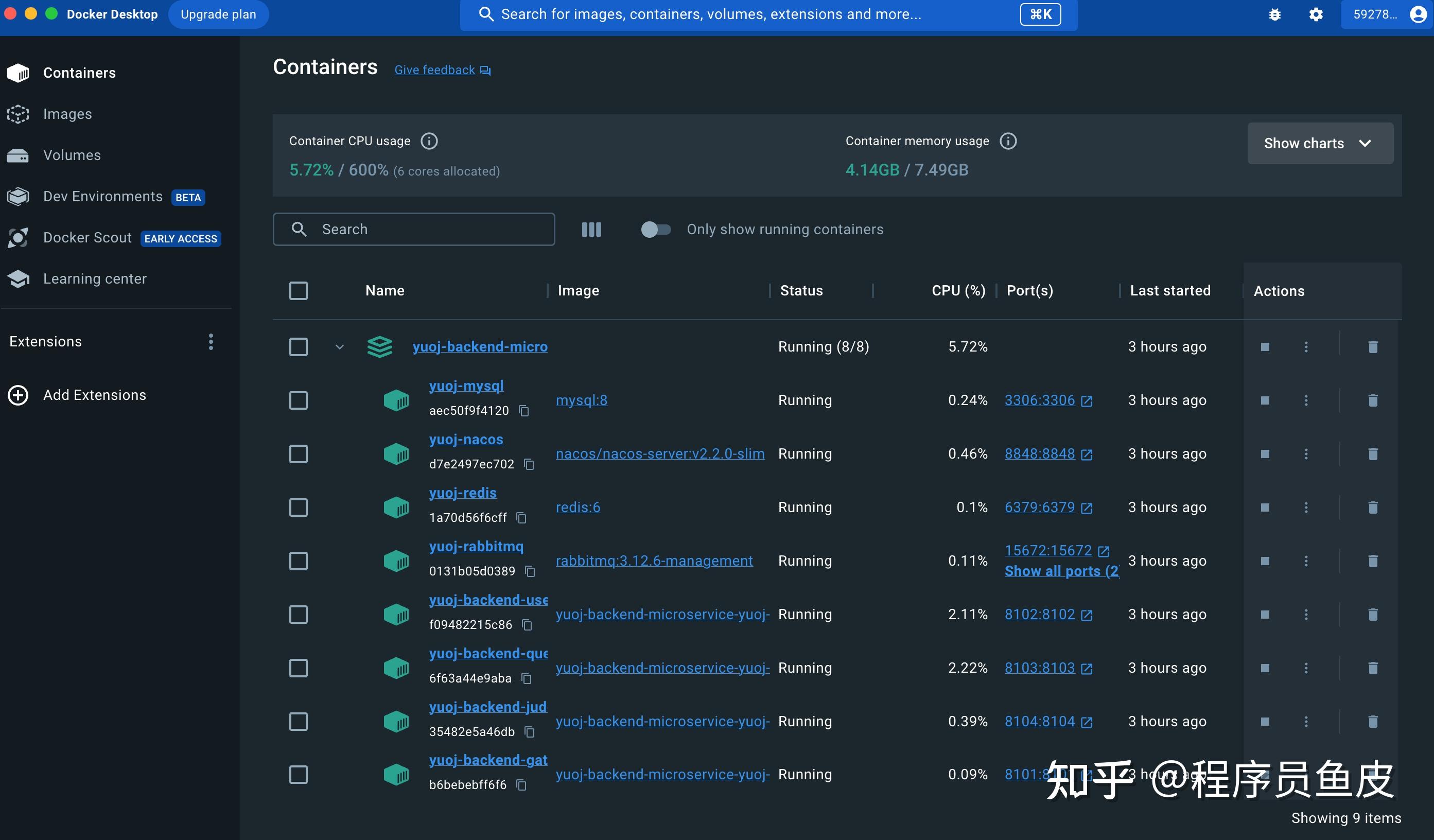Viewport: 1434px width, 840px height.
Task: Copy yuoj-rabbitmq container ID
Action: tap(530, 571)
